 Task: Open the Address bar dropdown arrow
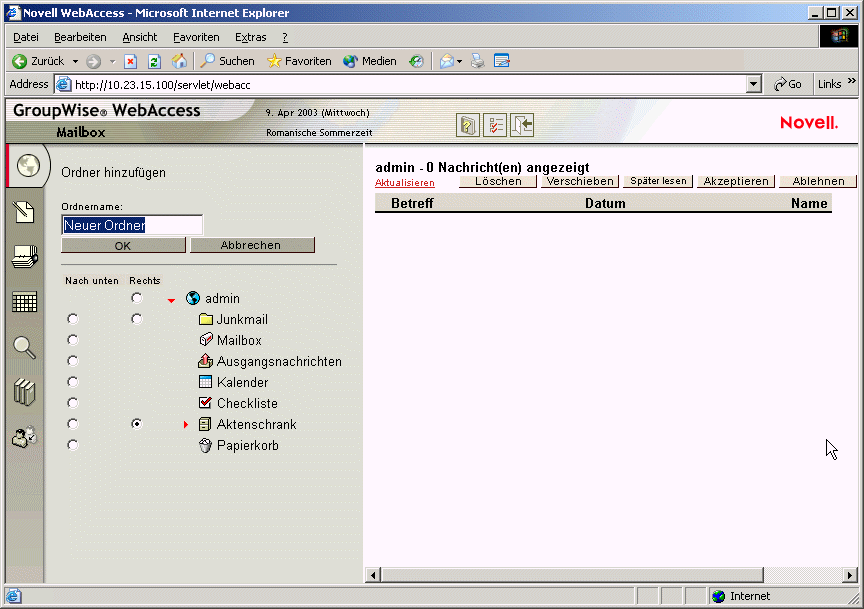[x=754, y=84]
